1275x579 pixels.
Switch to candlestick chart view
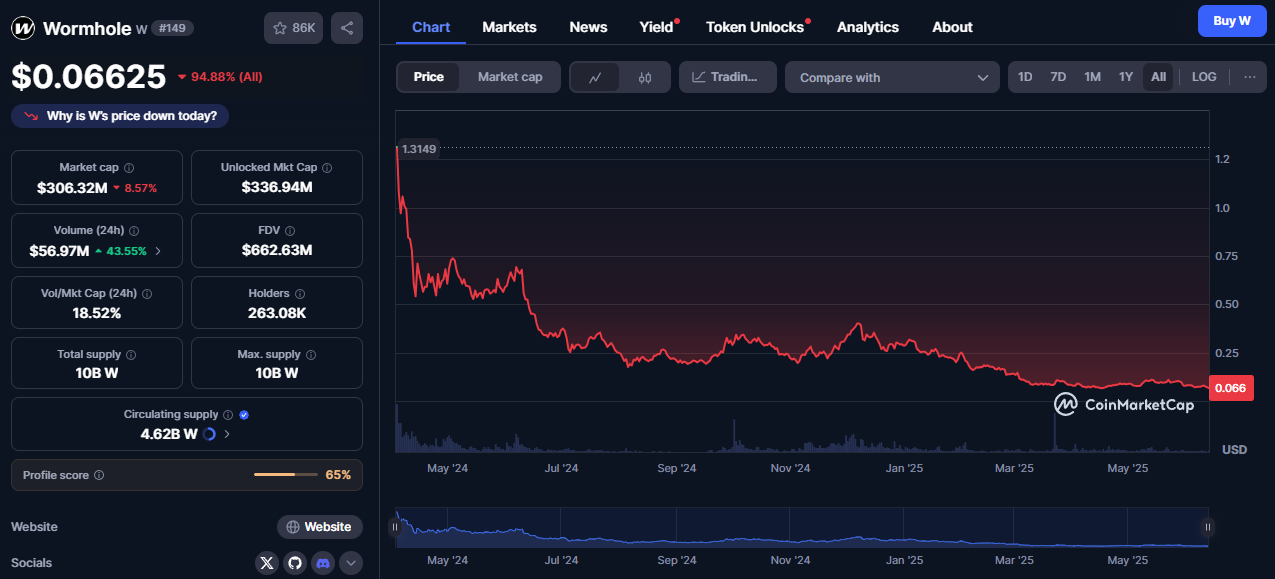pos(645,77)
